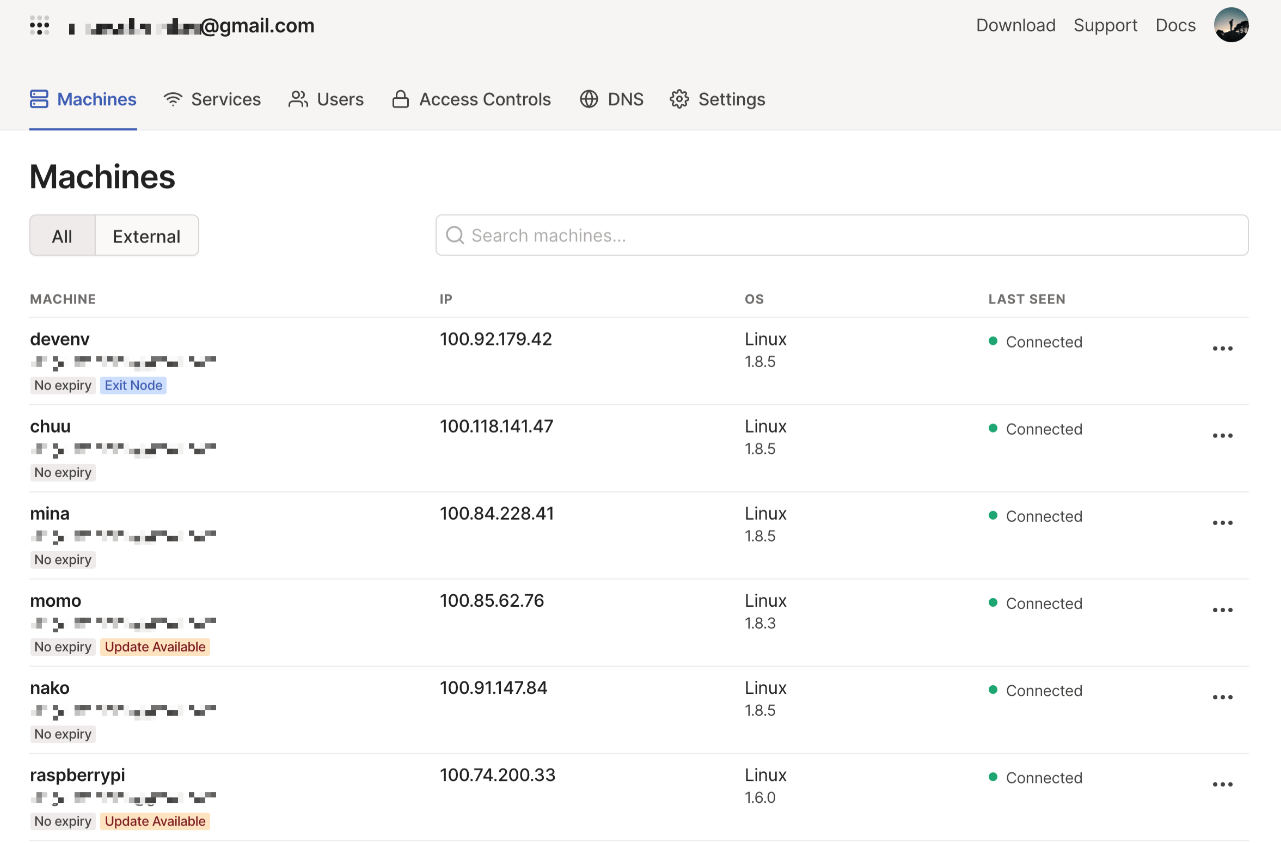Switch to the DNS tab
The height and width of the screenshot is (843, 1281).
pyautogui.click(x=611, y=99)
